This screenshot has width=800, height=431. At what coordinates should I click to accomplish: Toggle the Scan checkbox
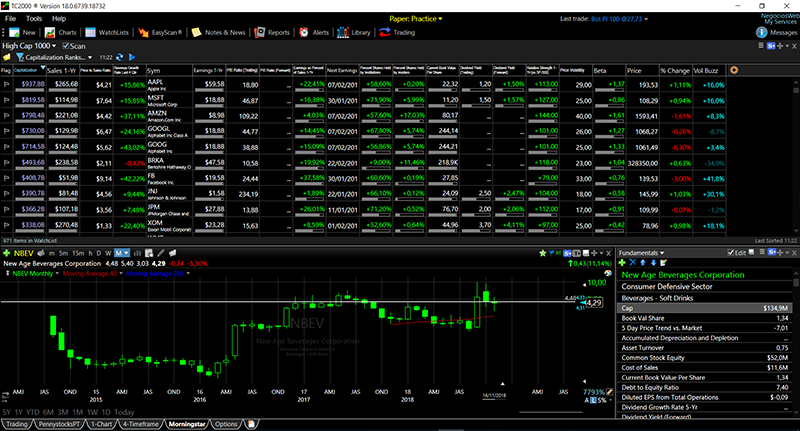[65, 46]
